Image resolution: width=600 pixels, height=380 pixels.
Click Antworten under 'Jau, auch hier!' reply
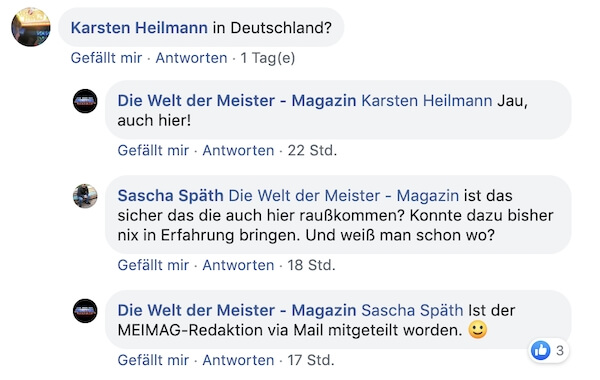(238, 150)
